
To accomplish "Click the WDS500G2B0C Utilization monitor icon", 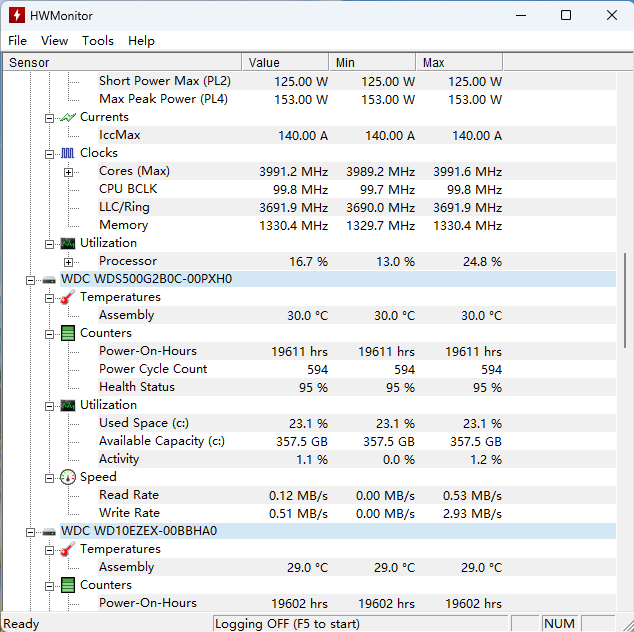I will (68, 405).
